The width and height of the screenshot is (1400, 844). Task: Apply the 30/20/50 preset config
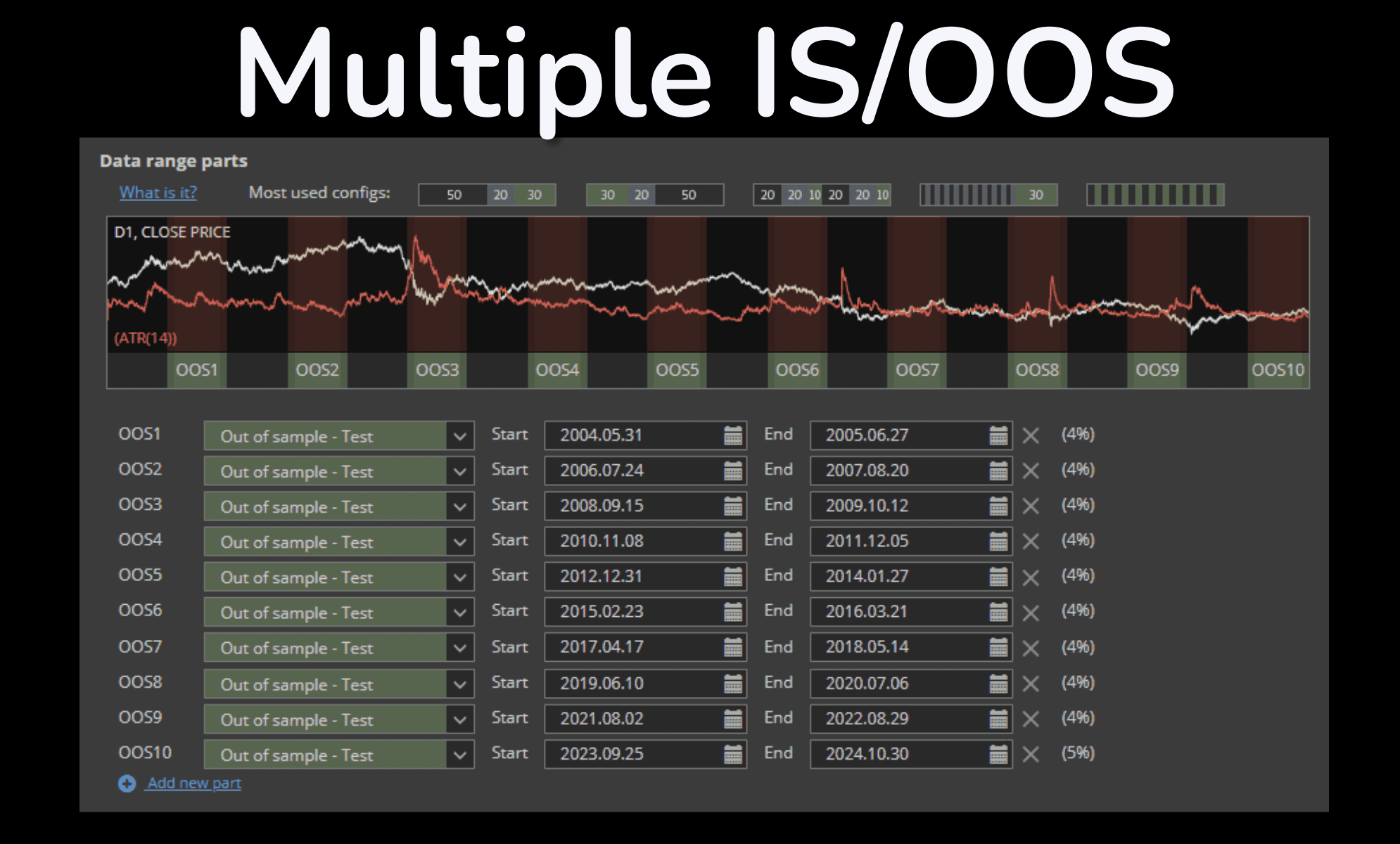(x=655, y=195)
